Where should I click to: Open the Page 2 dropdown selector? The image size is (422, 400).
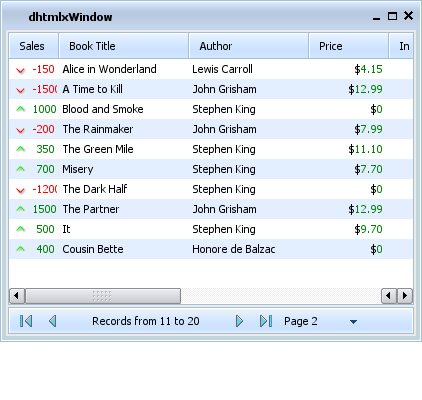[x=353, y=322]
